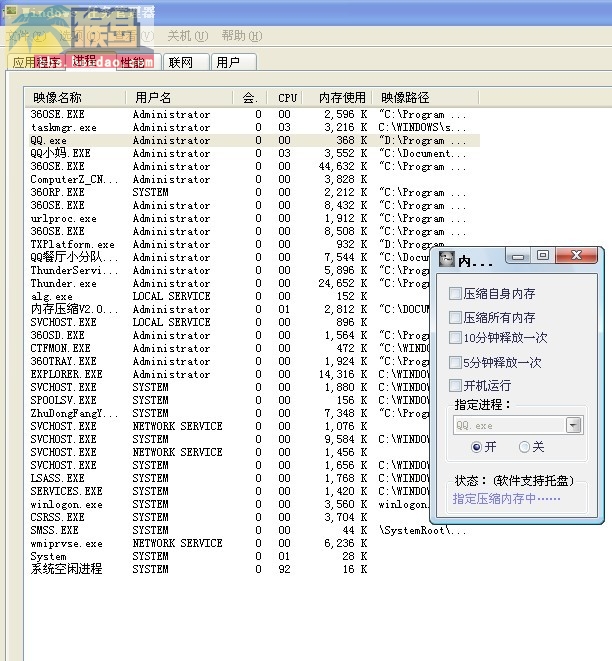
Task: Click the memory compressor window title icon
Action: click(x=446, y=259)
